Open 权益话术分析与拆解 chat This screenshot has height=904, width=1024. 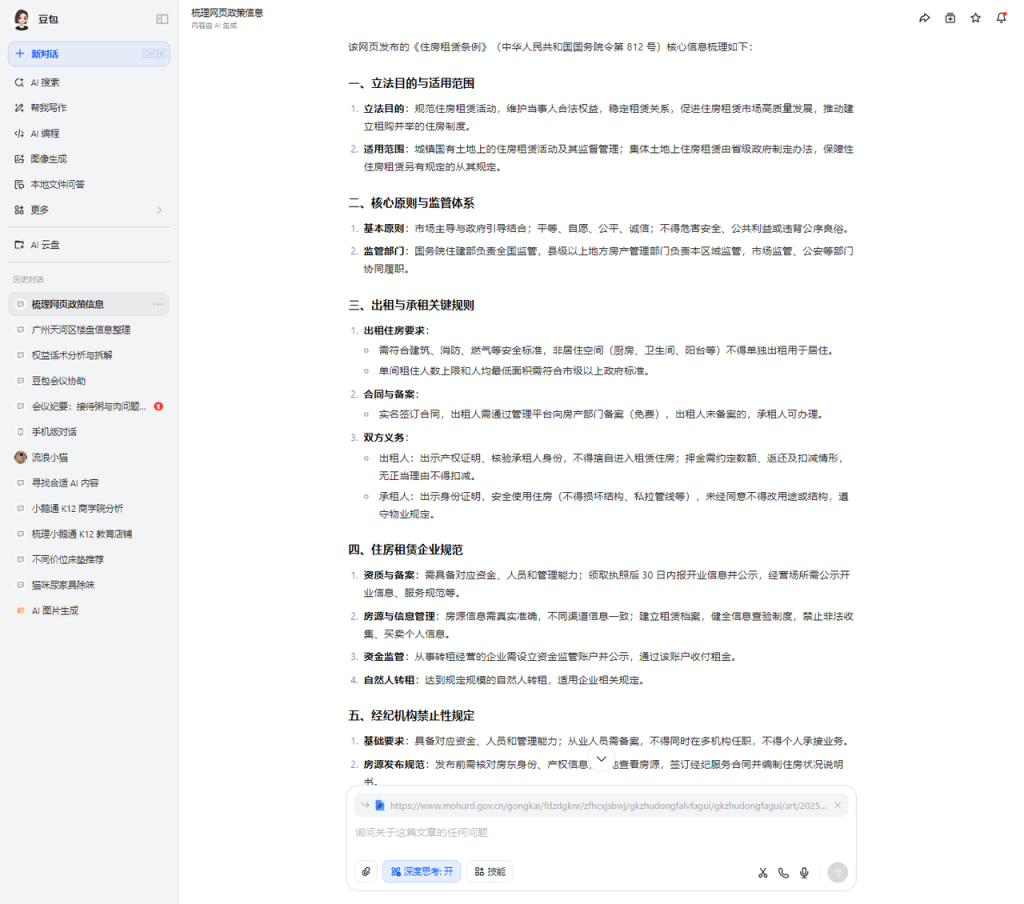point(89,355)
